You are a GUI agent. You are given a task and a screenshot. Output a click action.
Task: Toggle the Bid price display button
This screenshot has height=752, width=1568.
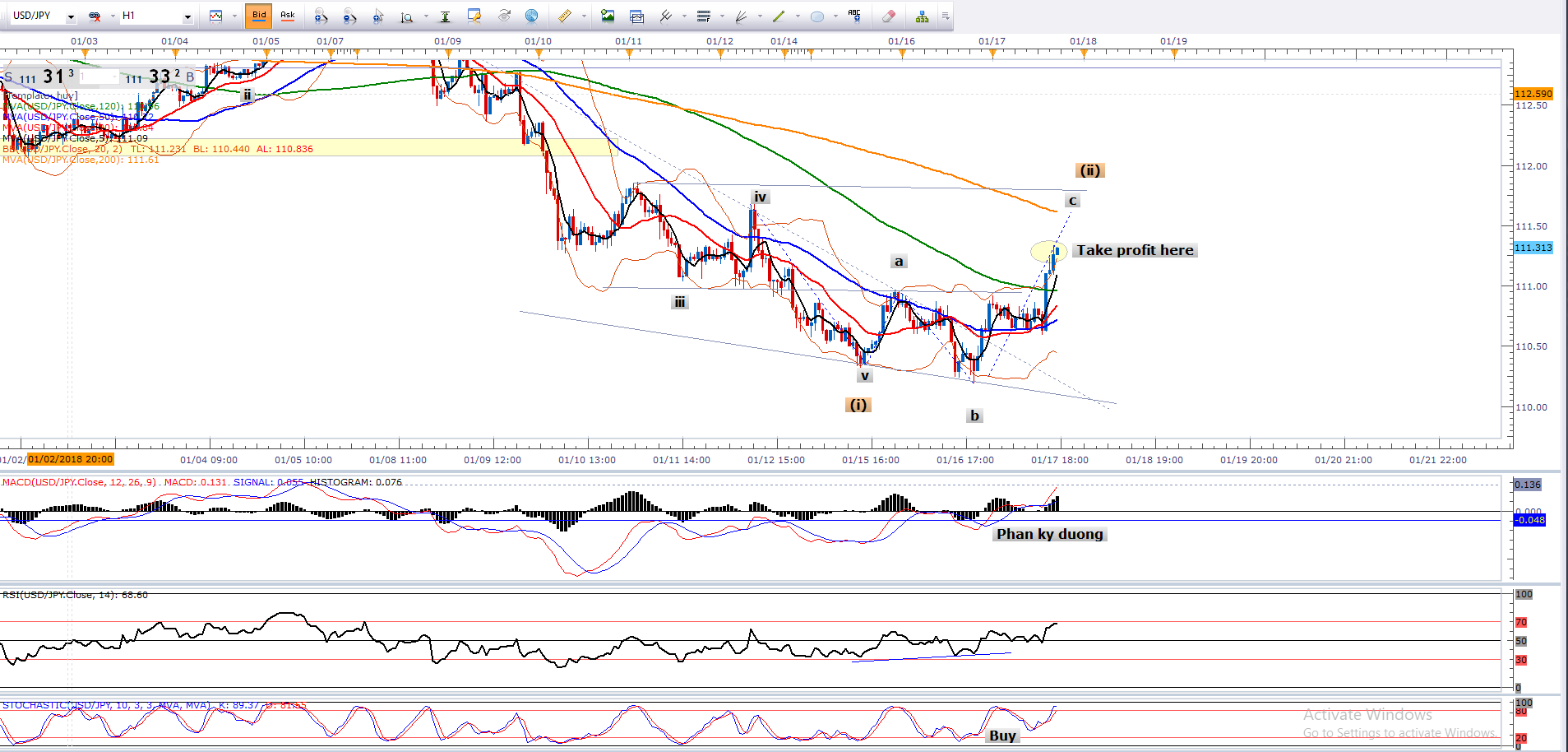pyautogui.click(x=259, y=16)
